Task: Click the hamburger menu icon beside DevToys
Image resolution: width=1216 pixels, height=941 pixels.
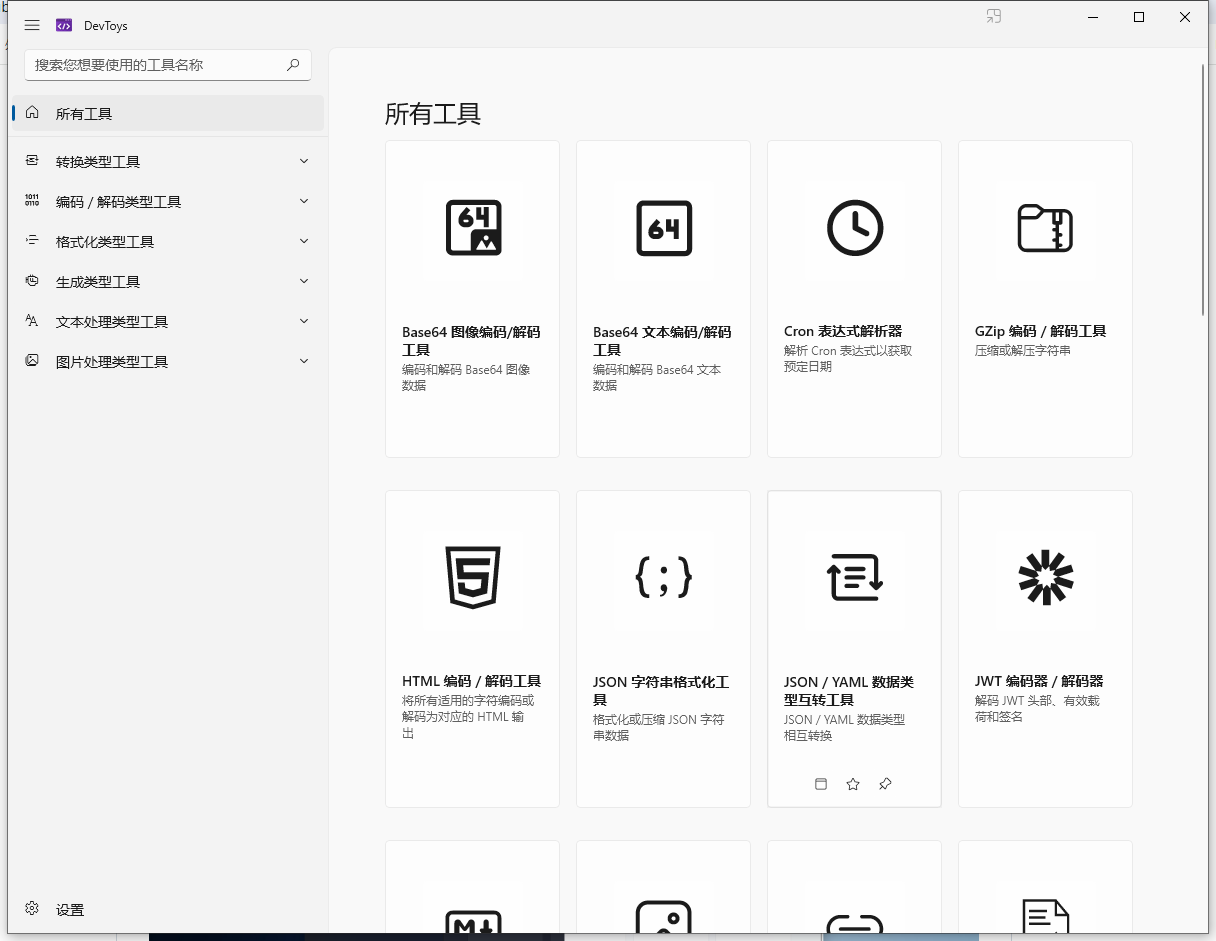Action: click(32, 25)
